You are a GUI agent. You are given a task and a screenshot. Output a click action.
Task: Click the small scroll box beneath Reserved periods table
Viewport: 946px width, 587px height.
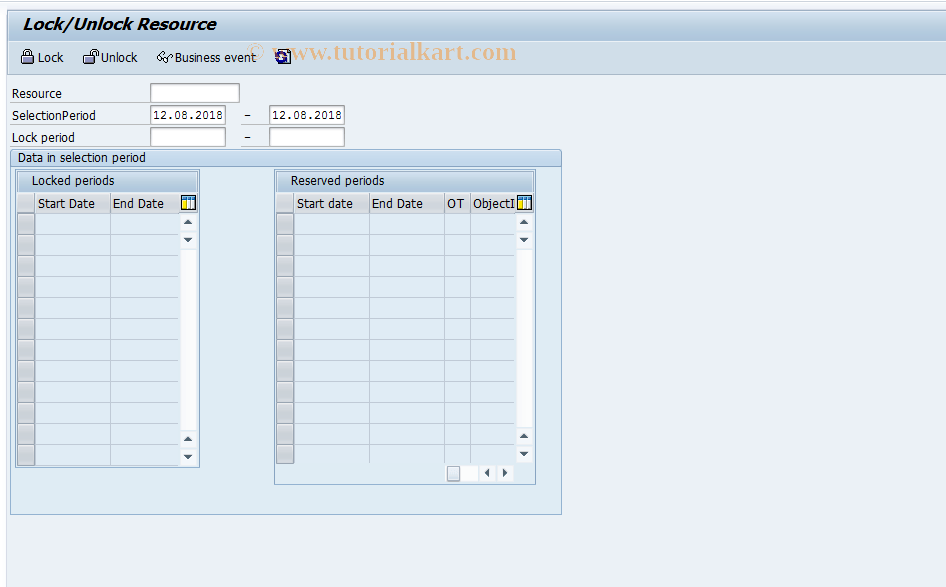click(455, 473)
